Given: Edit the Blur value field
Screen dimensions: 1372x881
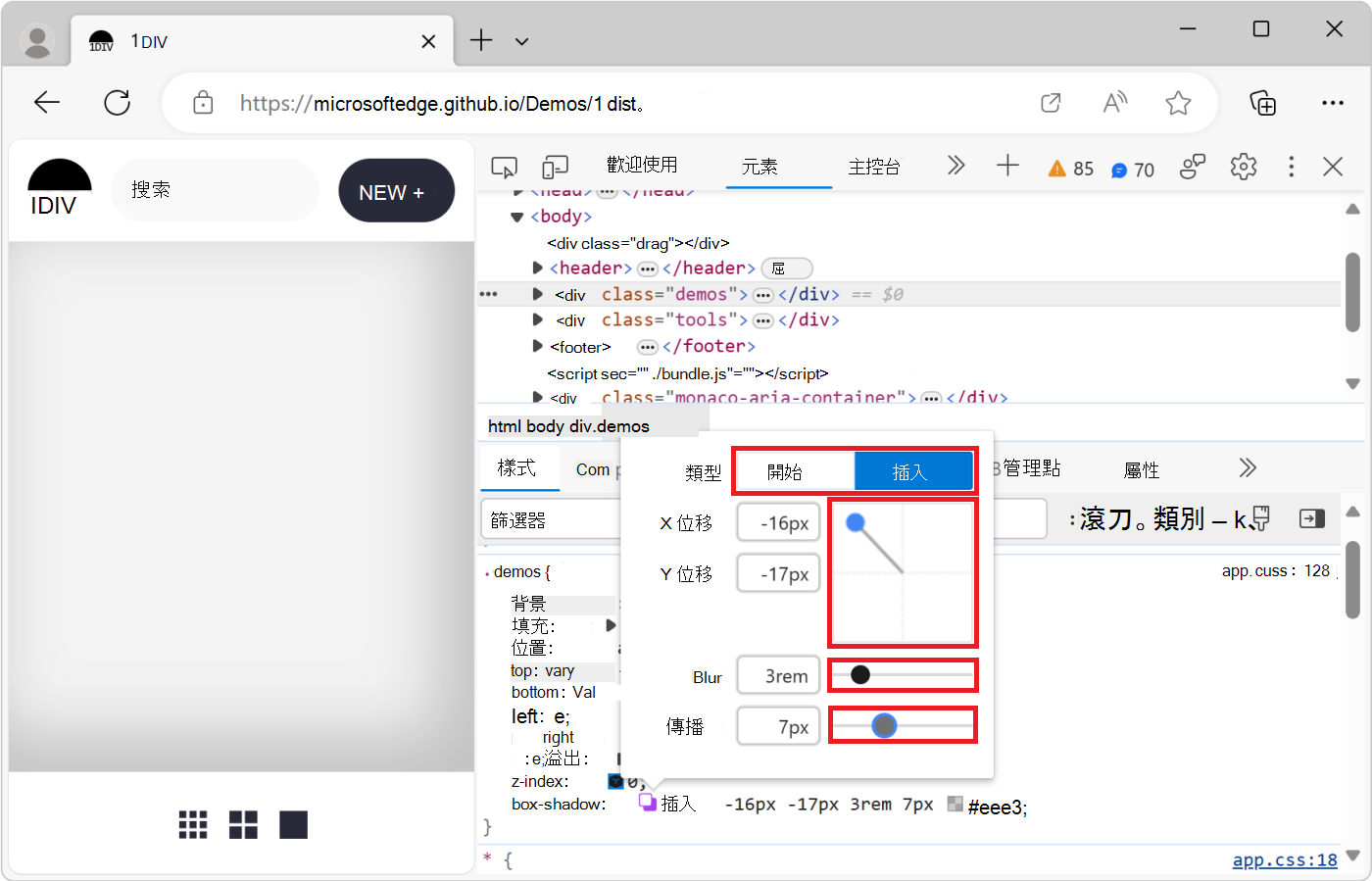Looking at the screenshot, I should tap(778, 676).
